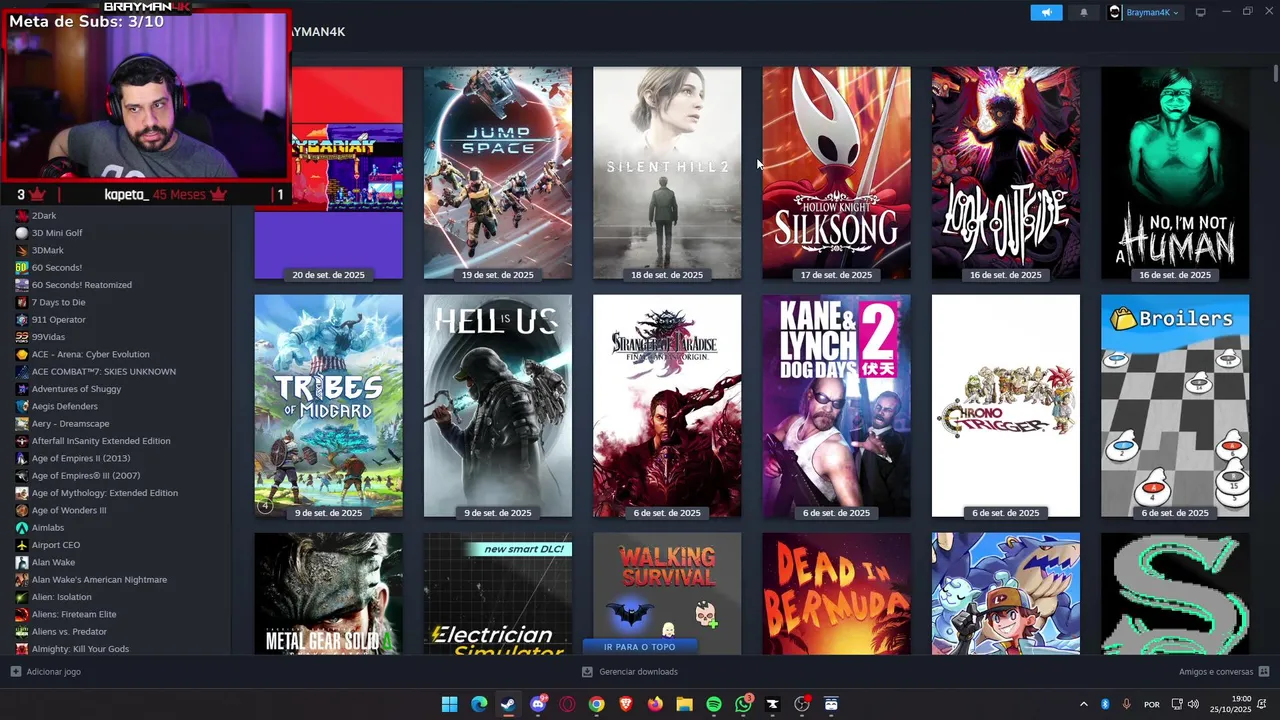Click the Bluetooth tray icon

[1105, 704]
